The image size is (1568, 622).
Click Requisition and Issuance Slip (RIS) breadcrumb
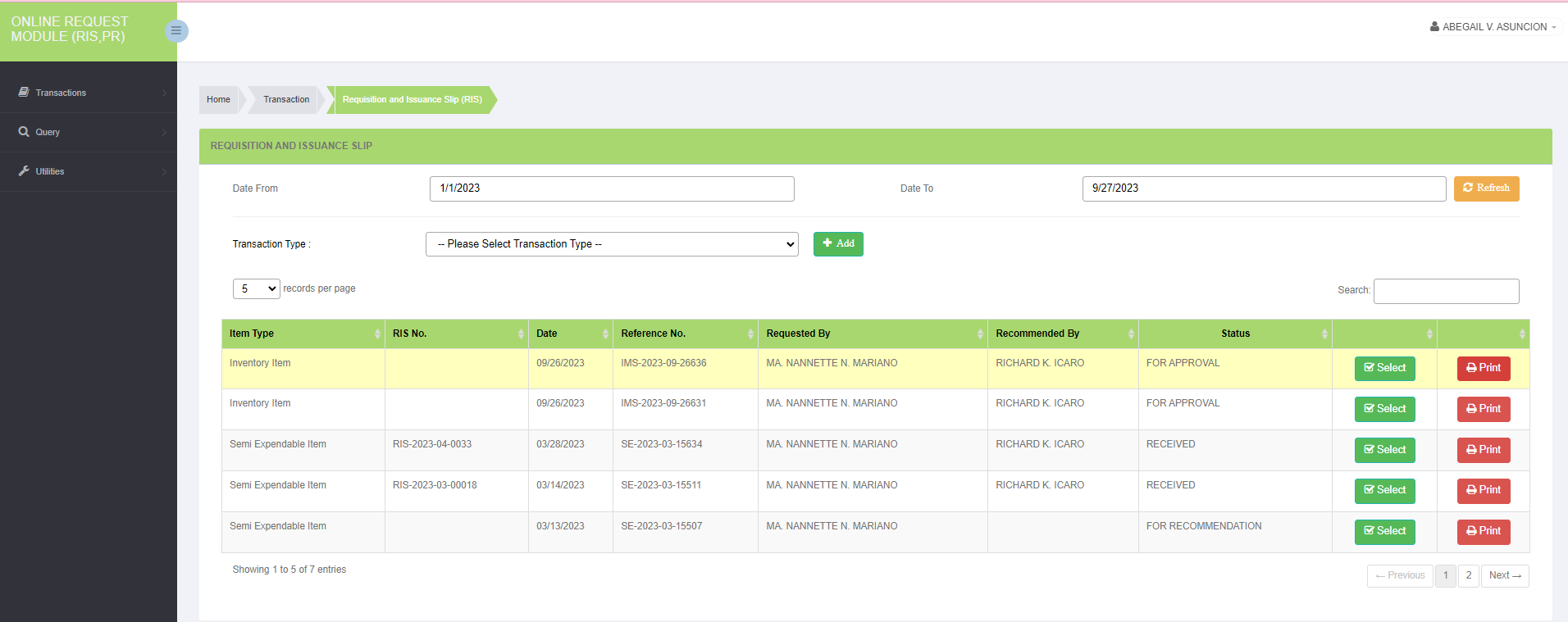[x=412, y=100]
